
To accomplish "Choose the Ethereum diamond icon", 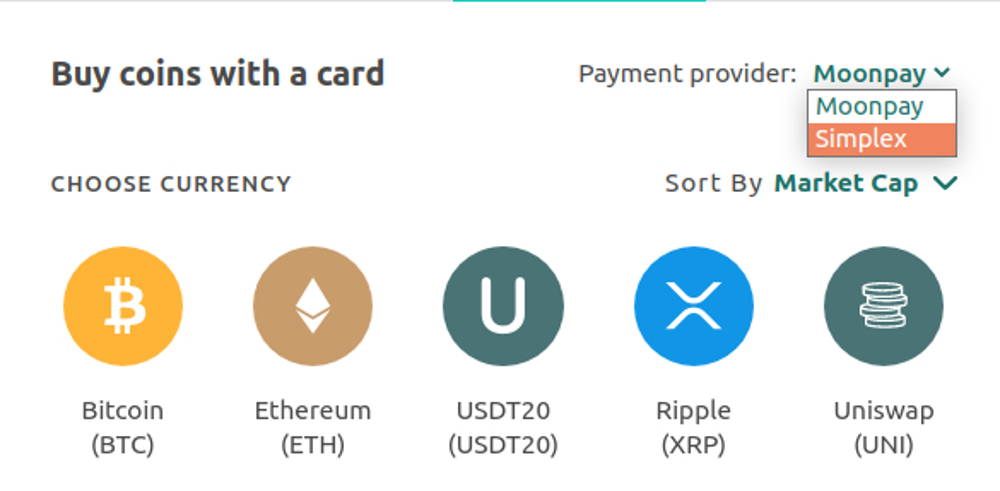I will 312,306.
